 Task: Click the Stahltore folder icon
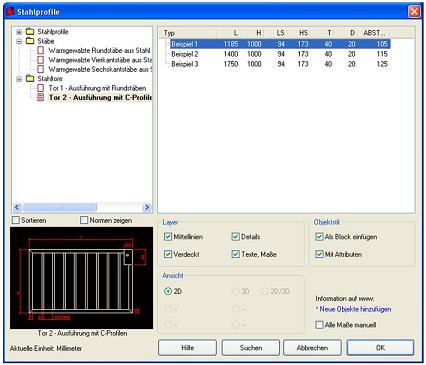(30, 79)
